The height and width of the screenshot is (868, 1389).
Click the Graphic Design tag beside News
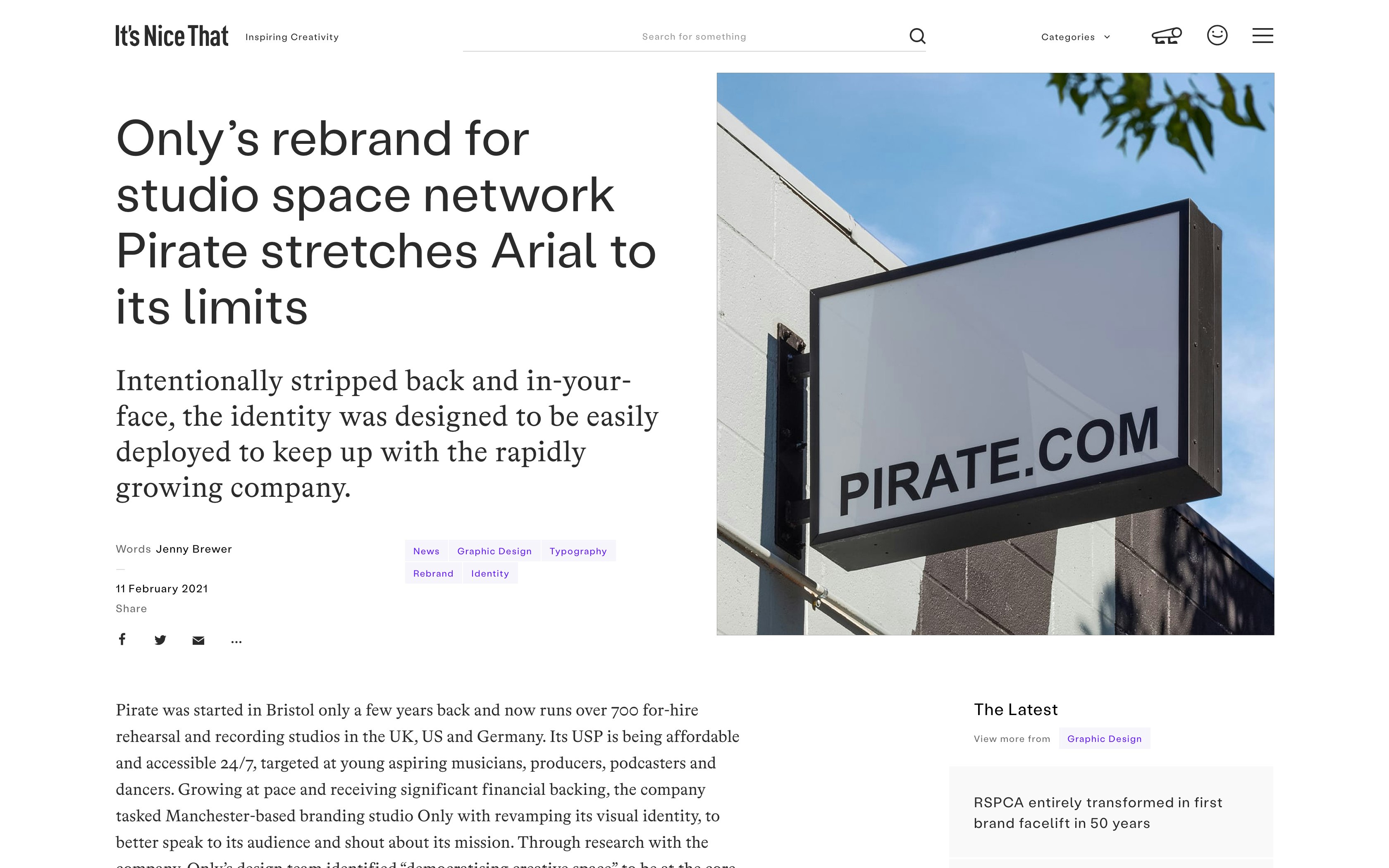[494, 551]
